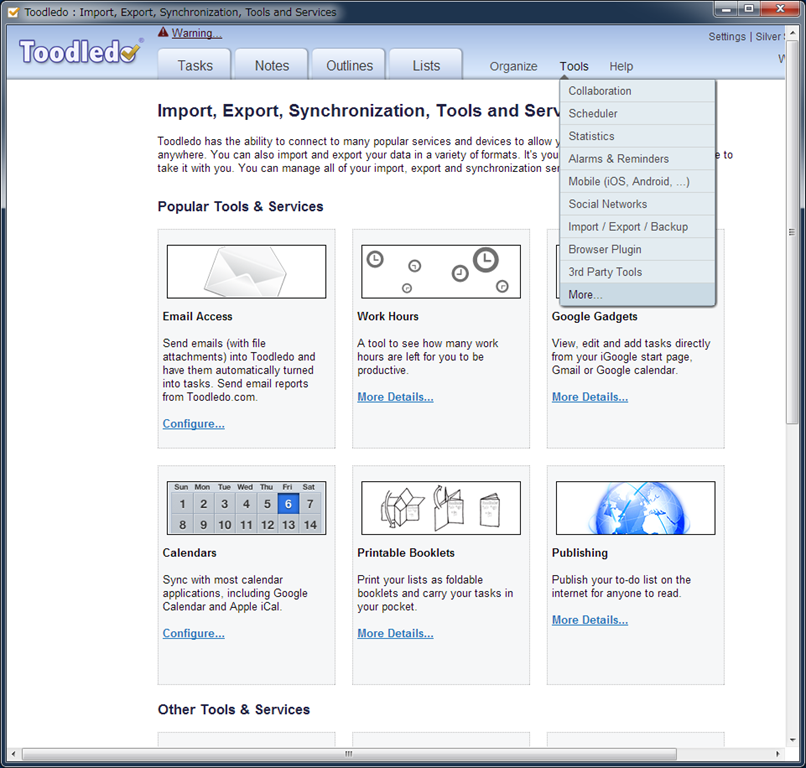Switch to the Notes tab

point(272,65)
